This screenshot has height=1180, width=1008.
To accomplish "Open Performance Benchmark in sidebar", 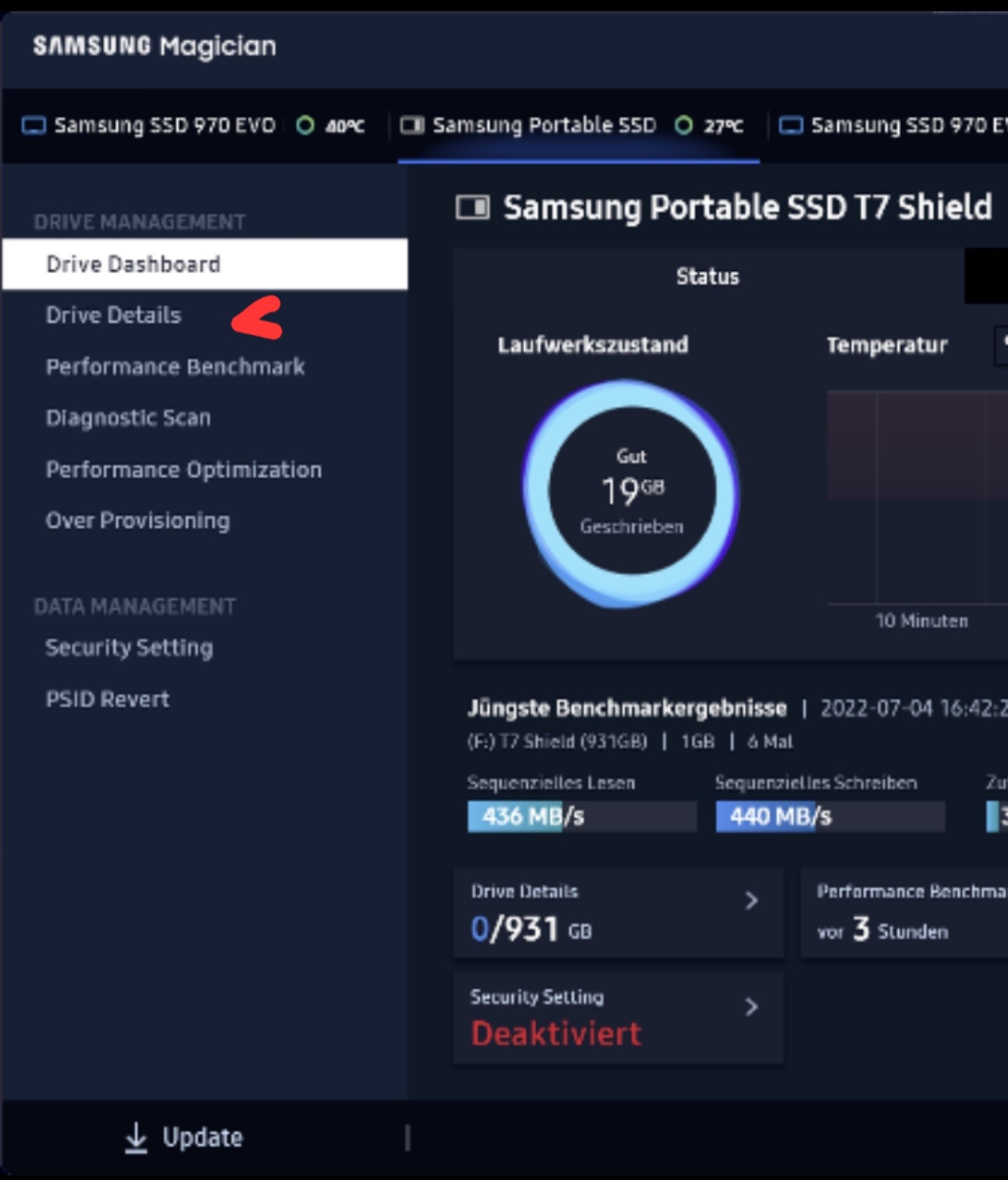I will [176, 367].
